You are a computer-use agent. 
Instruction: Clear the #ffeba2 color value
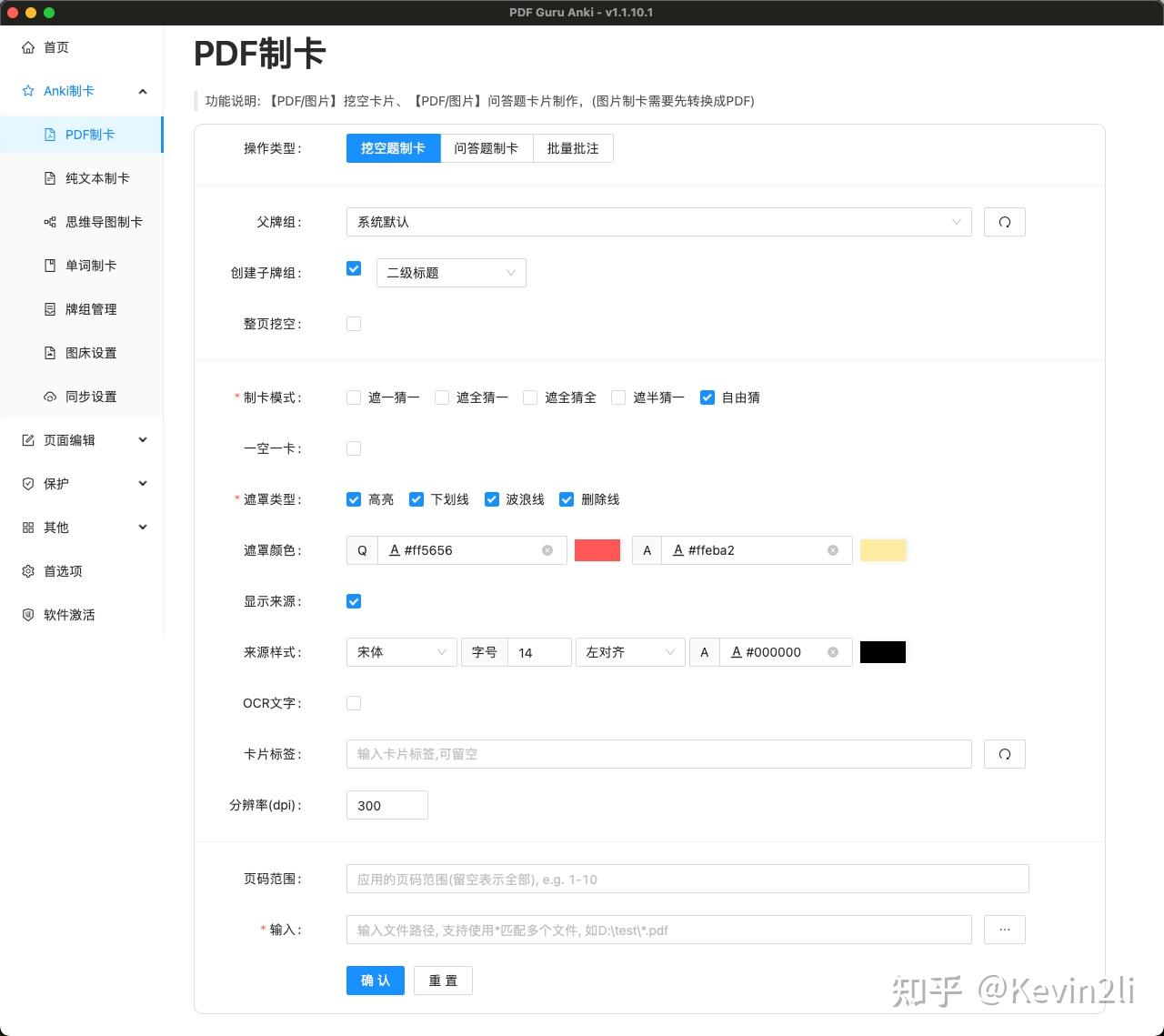(x=833, y=550)
